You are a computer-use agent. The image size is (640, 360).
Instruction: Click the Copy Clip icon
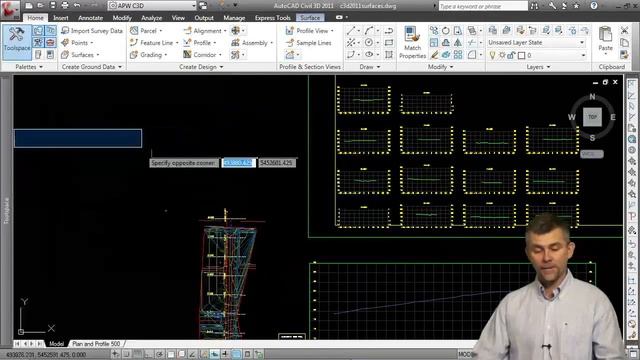[624, 42]
